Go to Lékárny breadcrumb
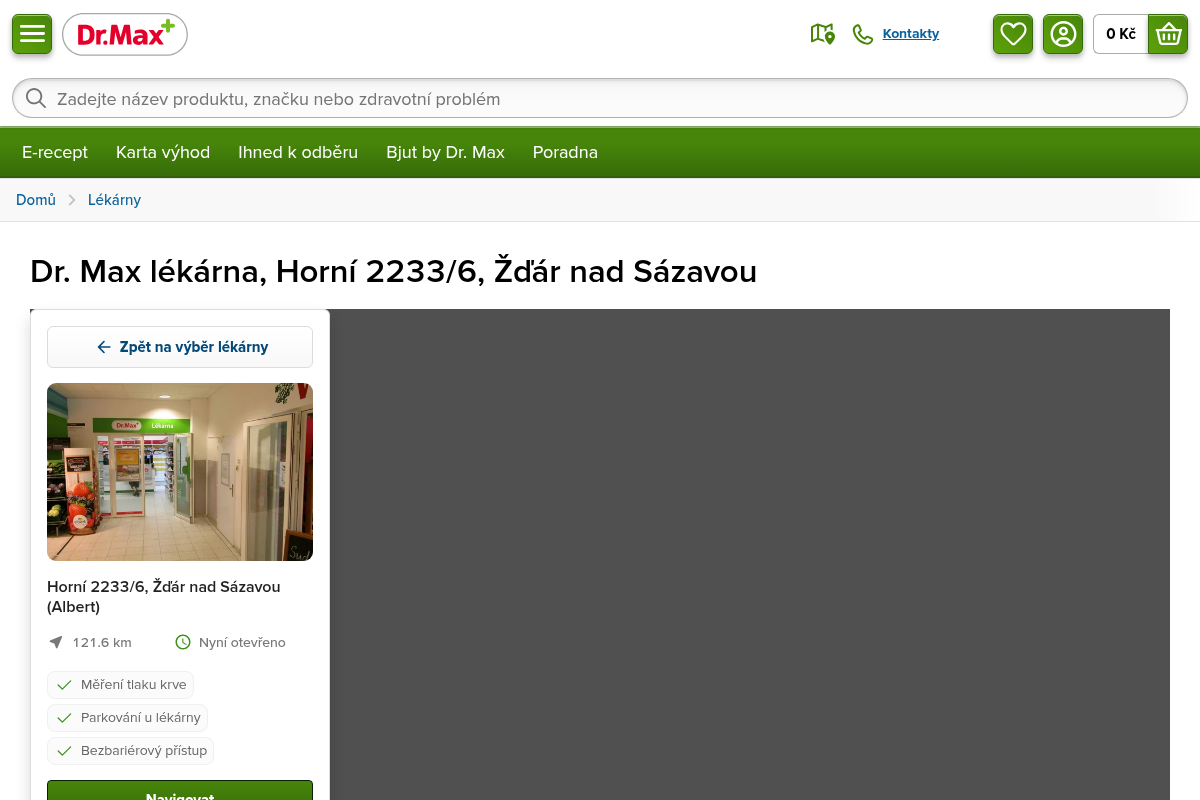Screen dimensions: 1200x800 click(114, 200)
